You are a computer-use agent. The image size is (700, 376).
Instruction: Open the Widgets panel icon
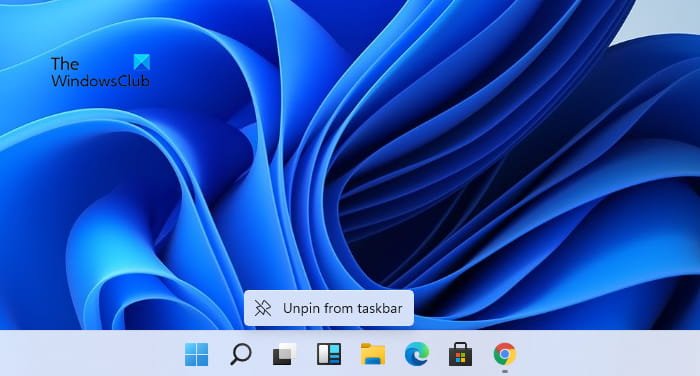(329, 354)
